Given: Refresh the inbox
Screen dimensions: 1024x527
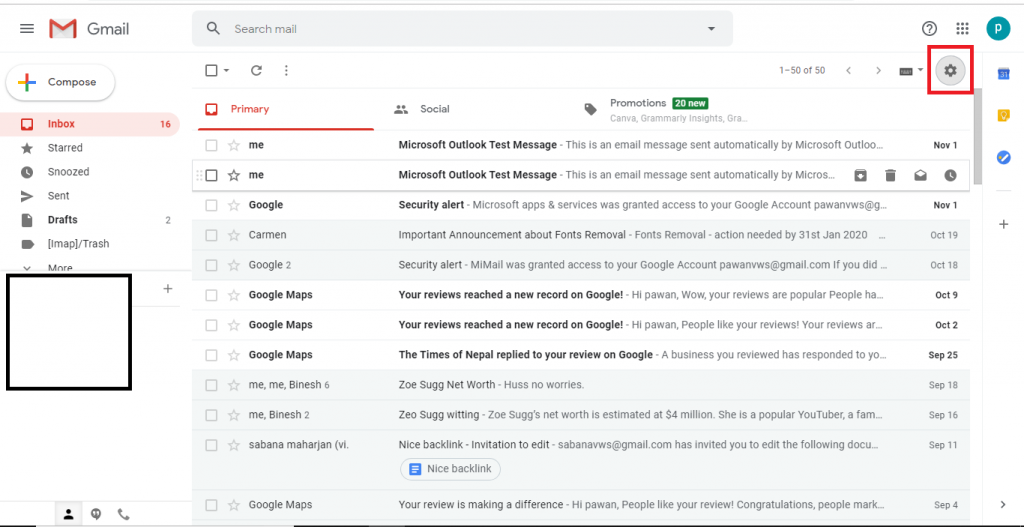Looking at the screenshot, I should [x=257, y=71].
